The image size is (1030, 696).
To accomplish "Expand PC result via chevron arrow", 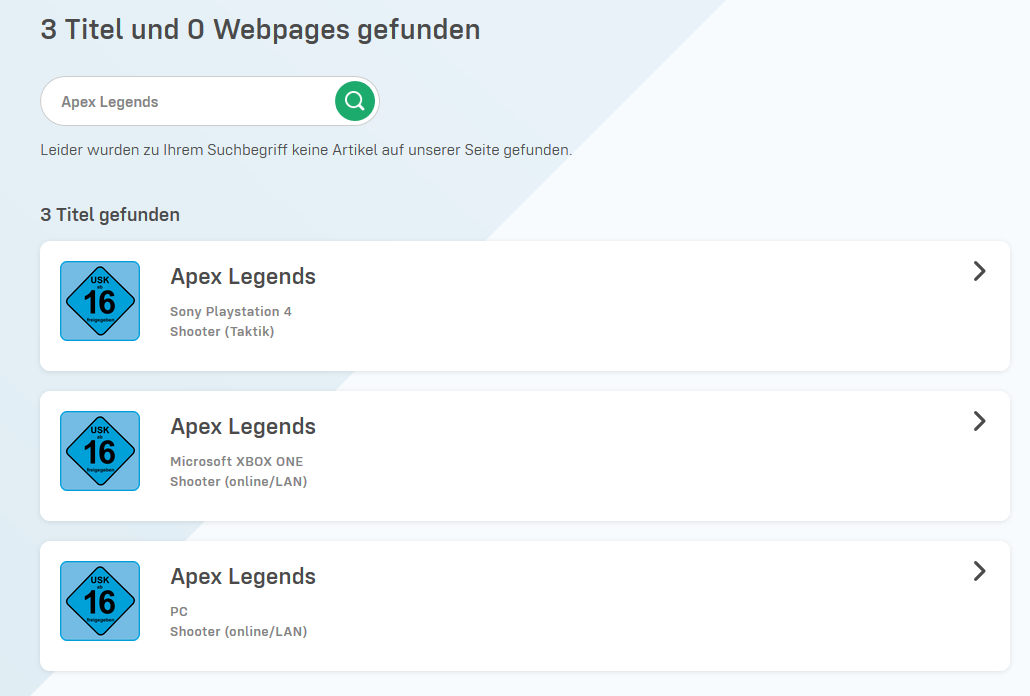I will pyautogui.click(x=979, y=571).
